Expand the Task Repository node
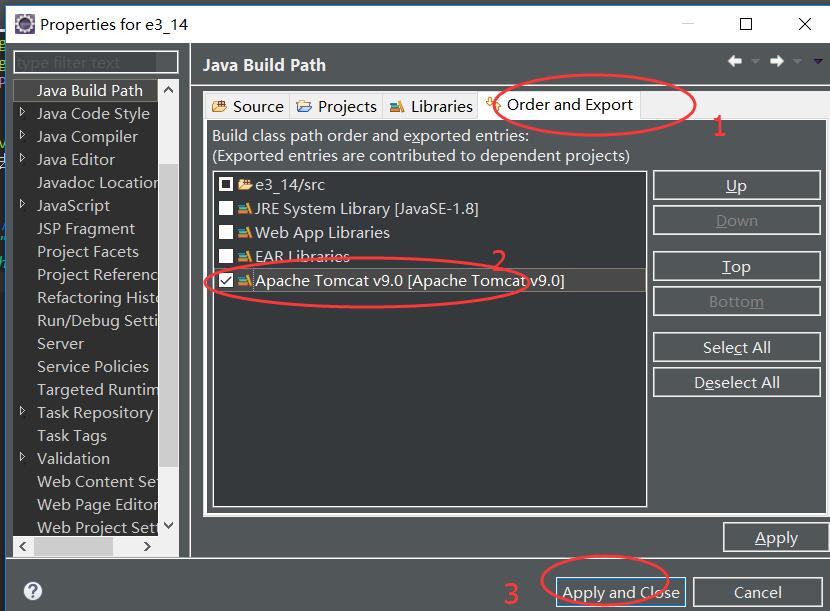Image resolution: width=830 pixels, height=611 pixels. point(22,411)
